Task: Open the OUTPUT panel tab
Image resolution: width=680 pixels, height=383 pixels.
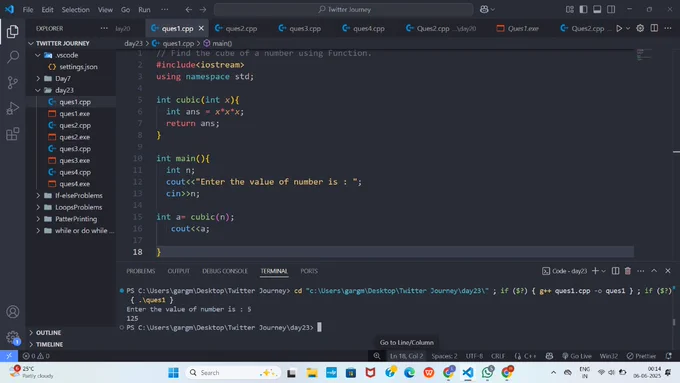Action: tap(179, 271)
